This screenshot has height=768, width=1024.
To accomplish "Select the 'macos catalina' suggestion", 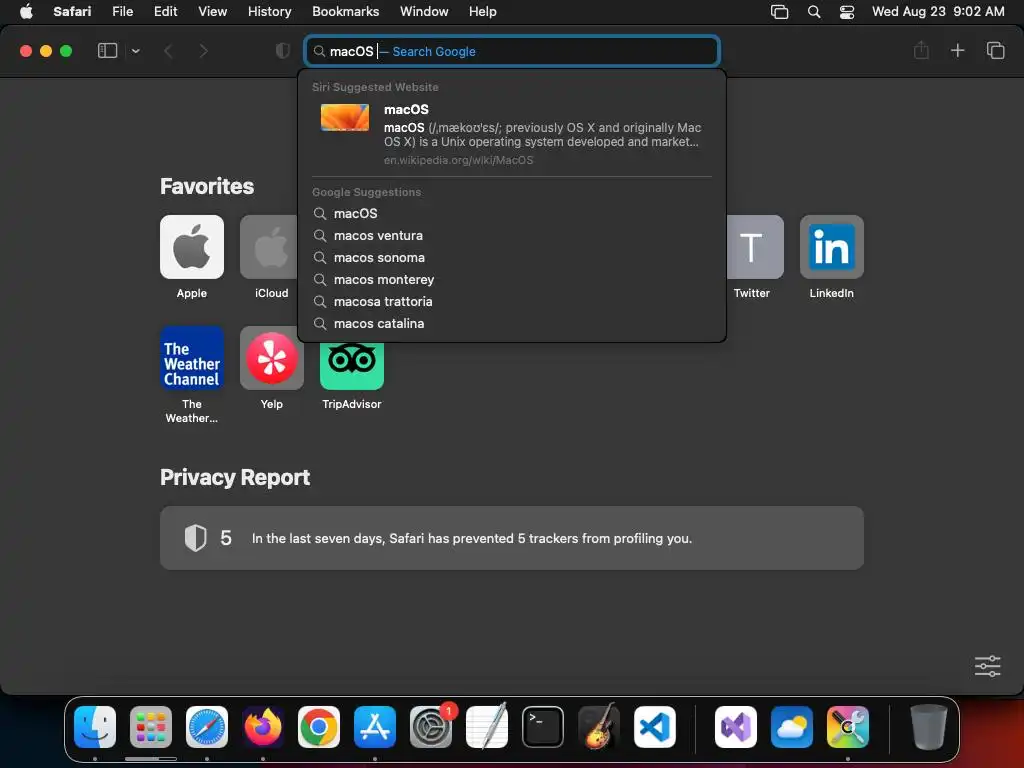I will coord(512,324).
